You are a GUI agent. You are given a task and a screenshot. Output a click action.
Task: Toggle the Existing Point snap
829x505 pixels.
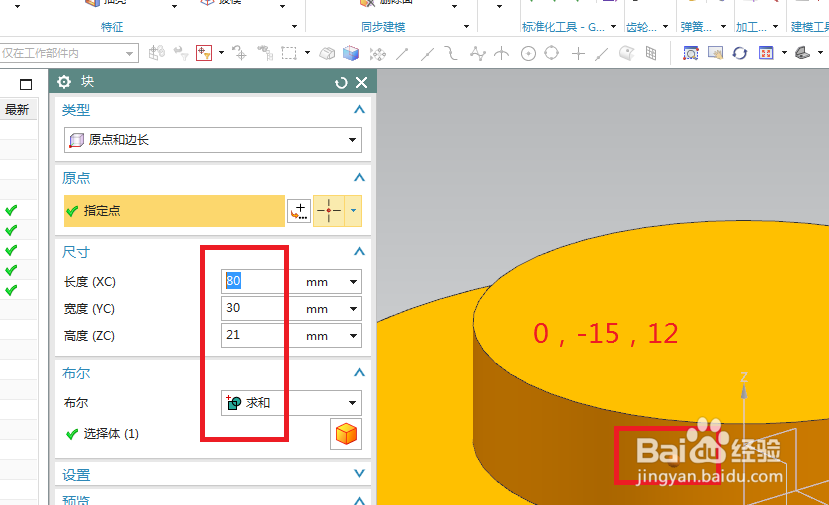578,53
